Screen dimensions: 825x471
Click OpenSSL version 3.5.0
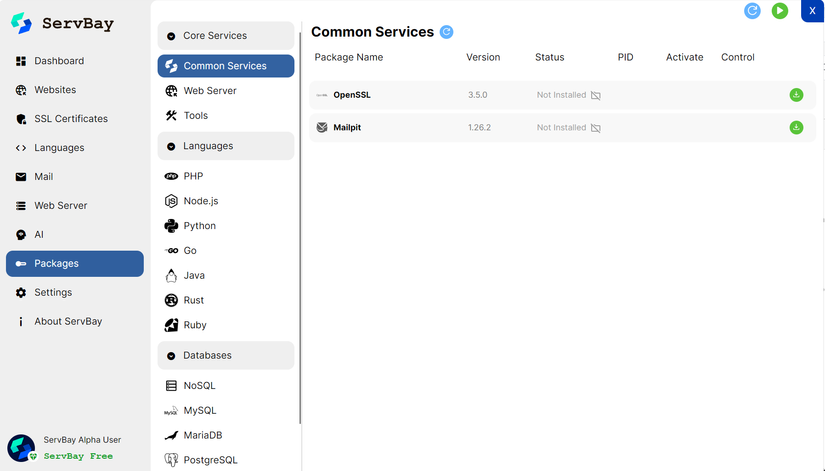478,95
